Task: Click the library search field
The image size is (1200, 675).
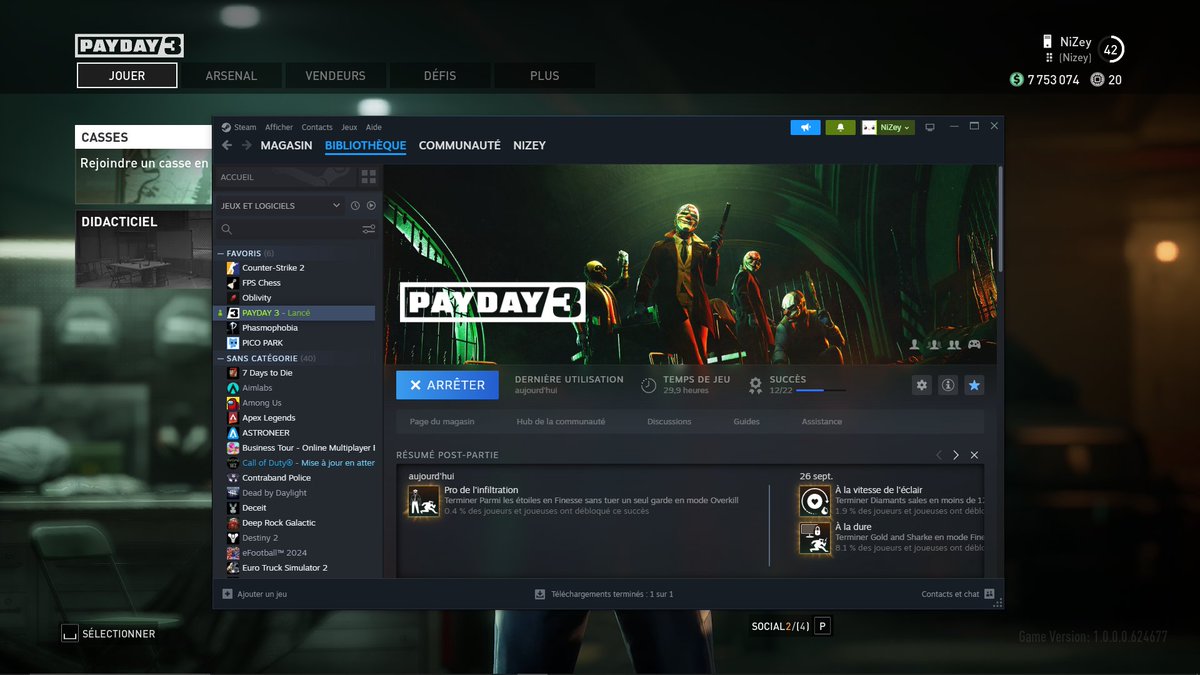Action: pyautogui.click(x=289, y=229)
